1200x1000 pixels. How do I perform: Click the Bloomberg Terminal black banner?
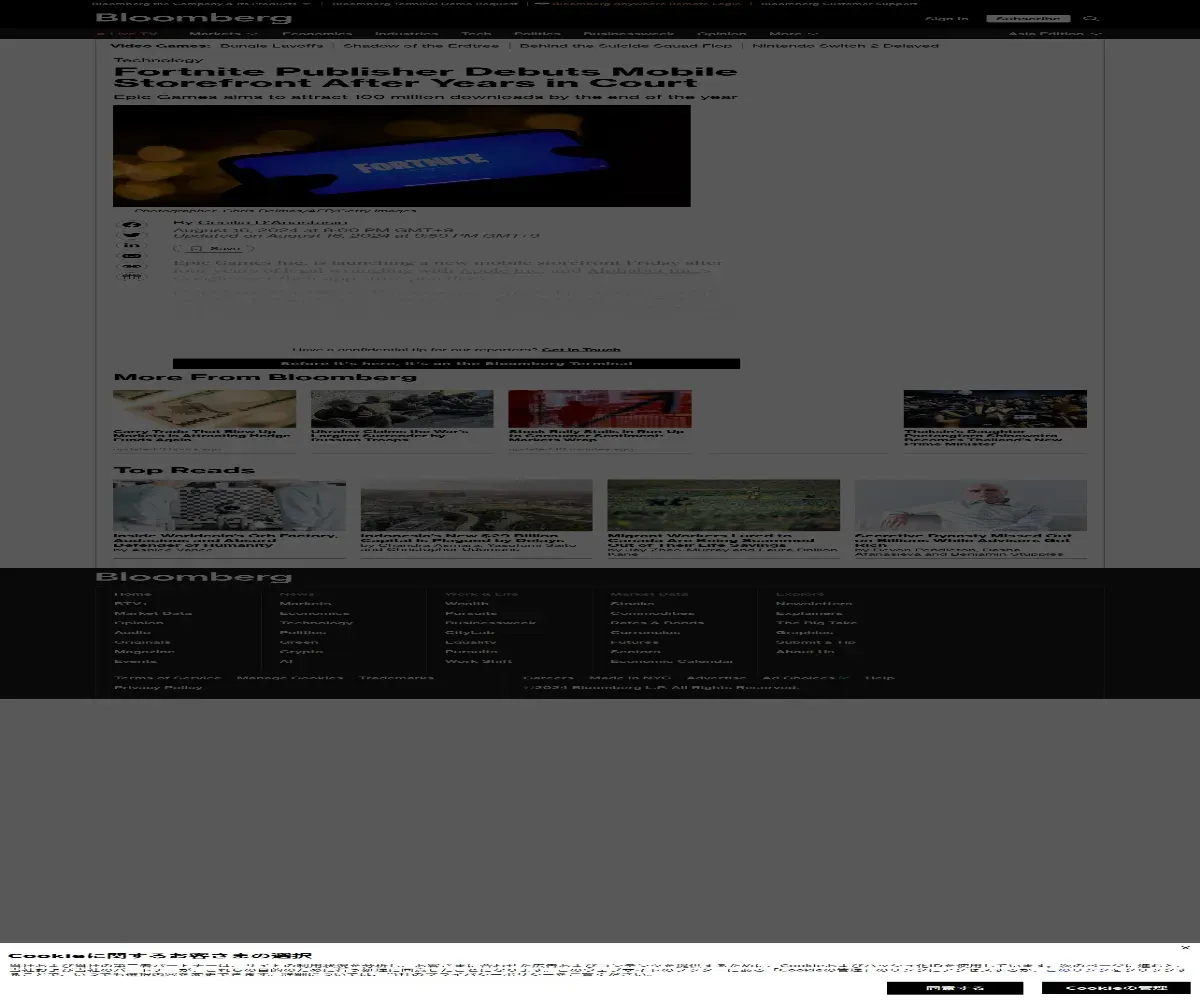pos(456,364)
